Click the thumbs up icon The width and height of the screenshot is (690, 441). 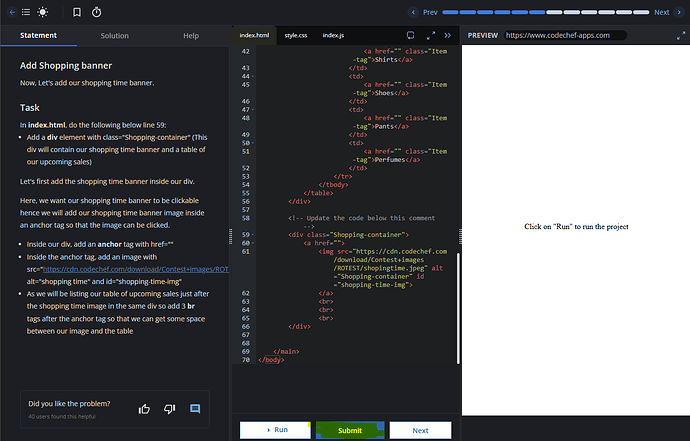[x=144, y=409]
